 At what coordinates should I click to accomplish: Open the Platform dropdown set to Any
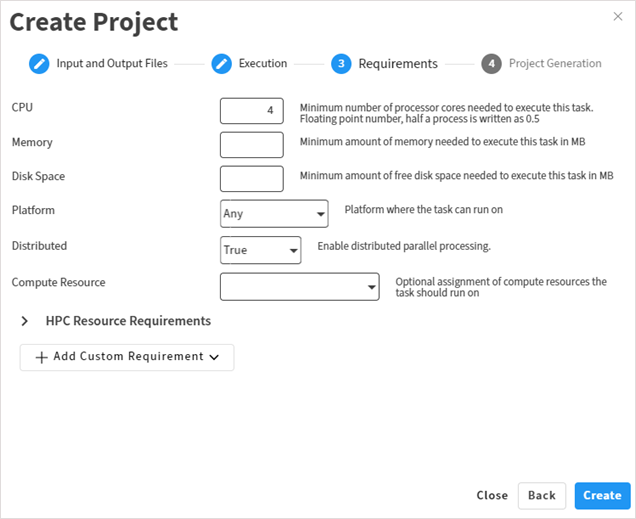coord(274,213)
